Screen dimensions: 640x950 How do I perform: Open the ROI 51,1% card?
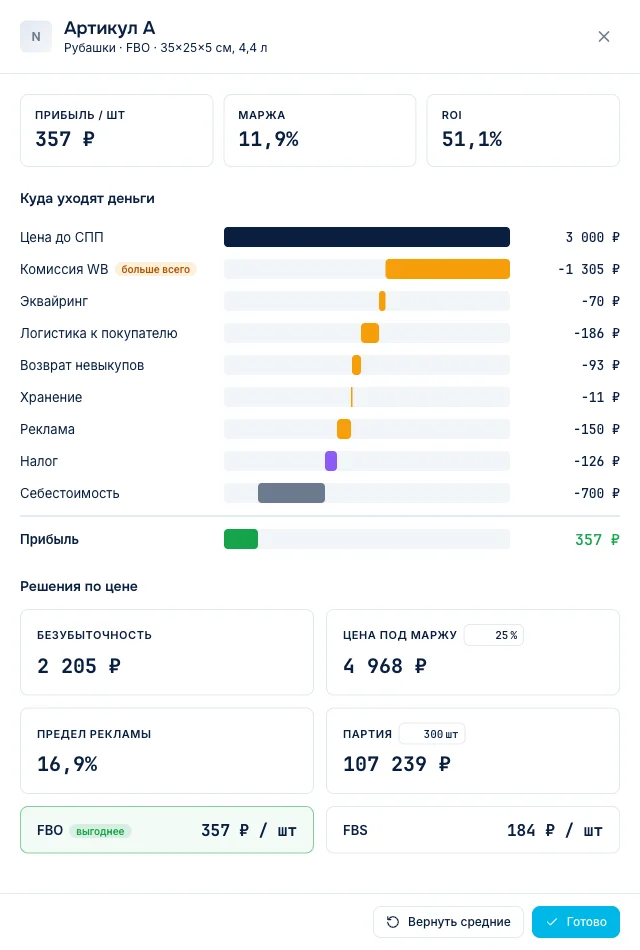523,130
